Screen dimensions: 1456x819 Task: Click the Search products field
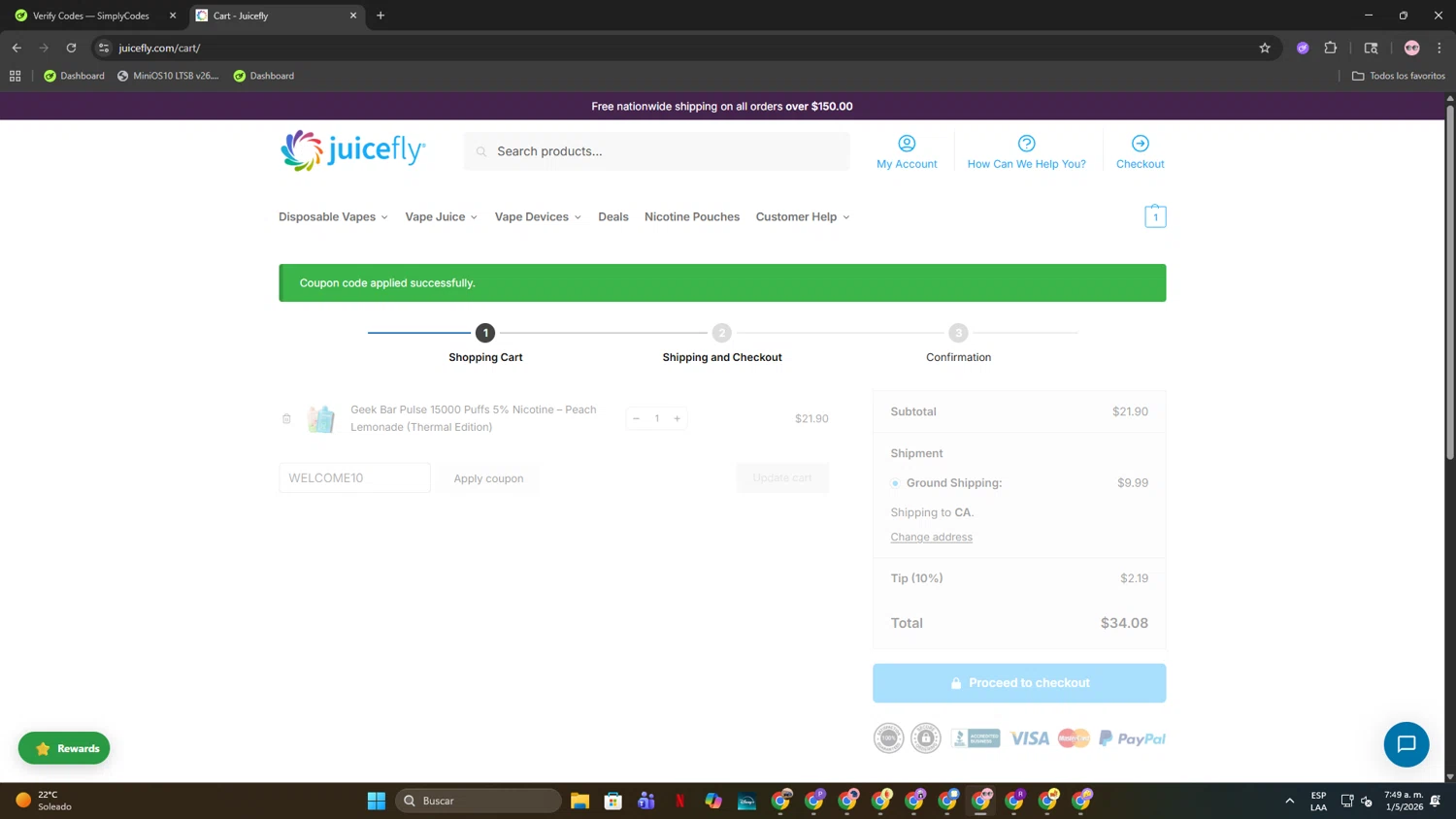point(656,151)
